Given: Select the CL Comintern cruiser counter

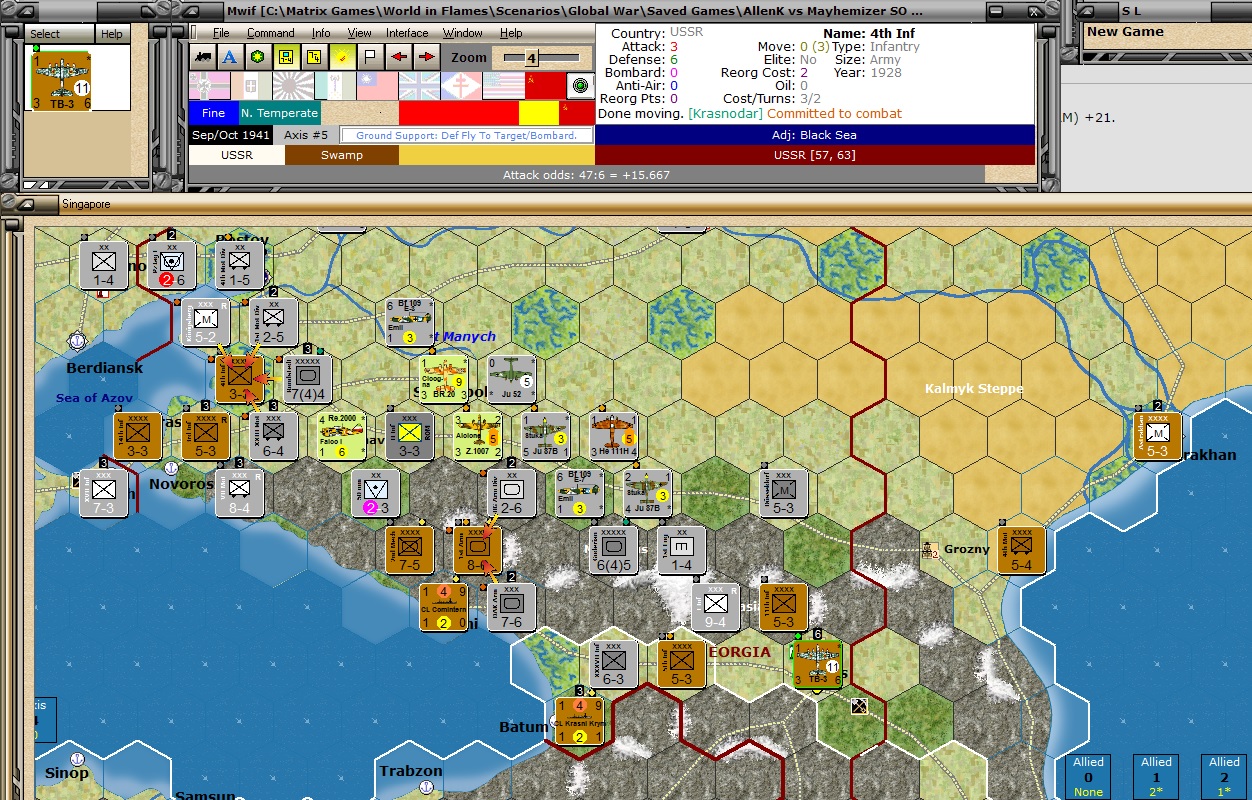Looking at the screenshot, I should (444, 607).
